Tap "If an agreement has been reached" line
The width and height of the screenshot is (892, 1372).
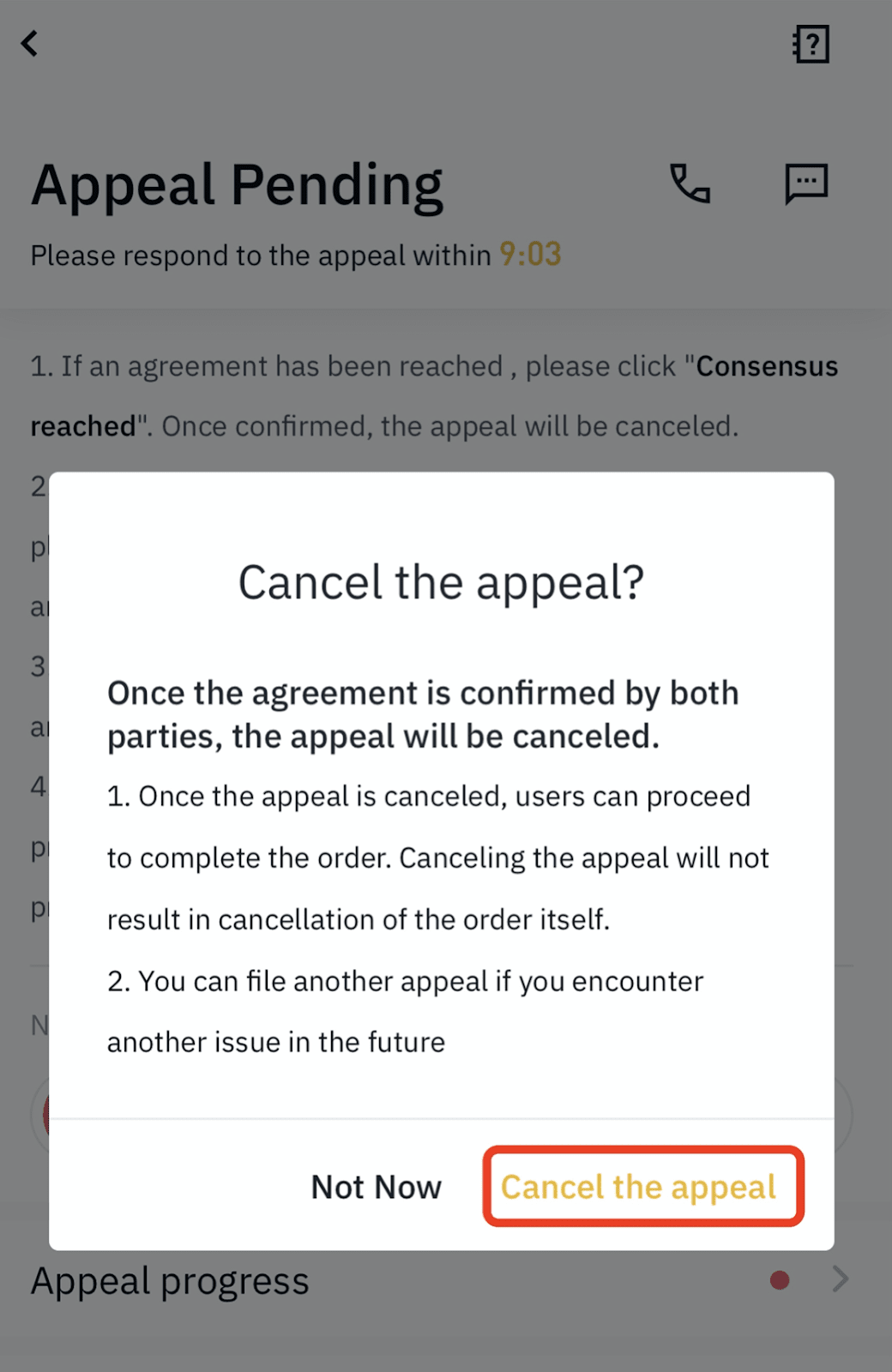click(267, 367)
